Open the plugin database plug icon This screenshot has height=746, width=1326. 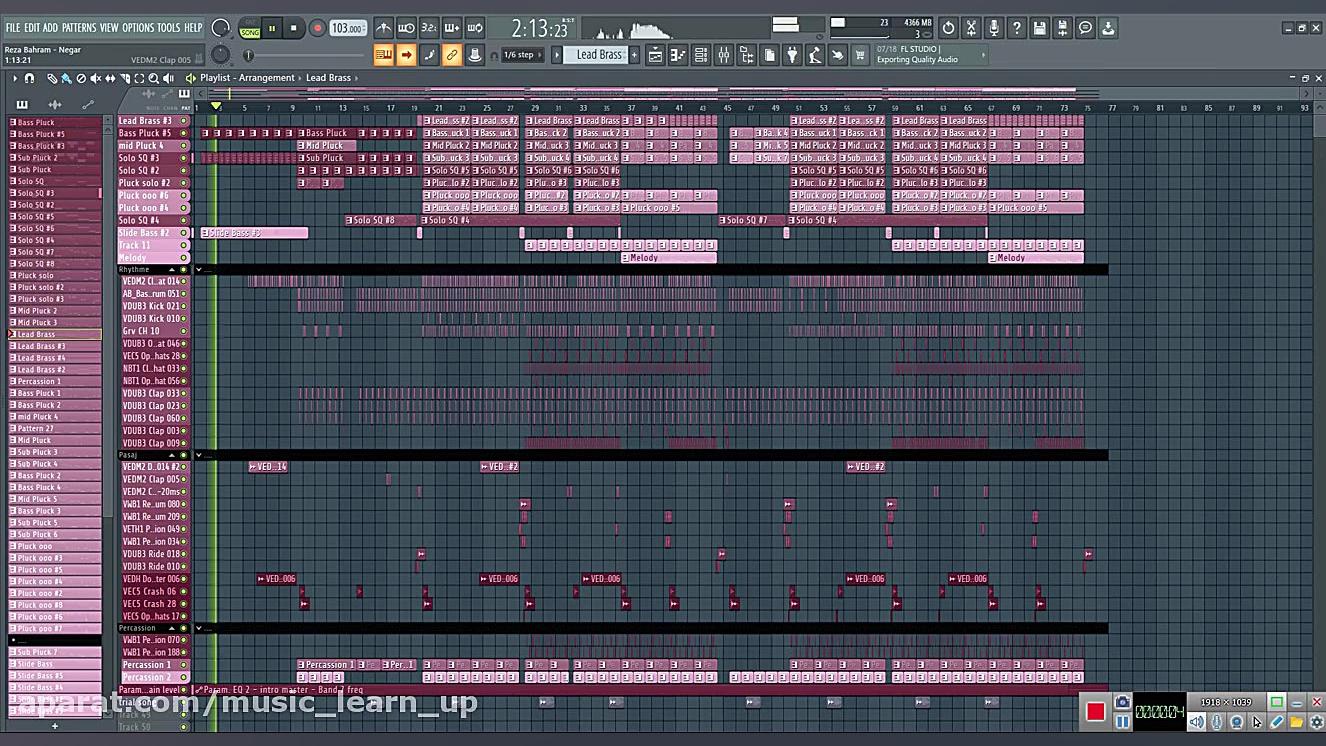[x=792, y=55]
